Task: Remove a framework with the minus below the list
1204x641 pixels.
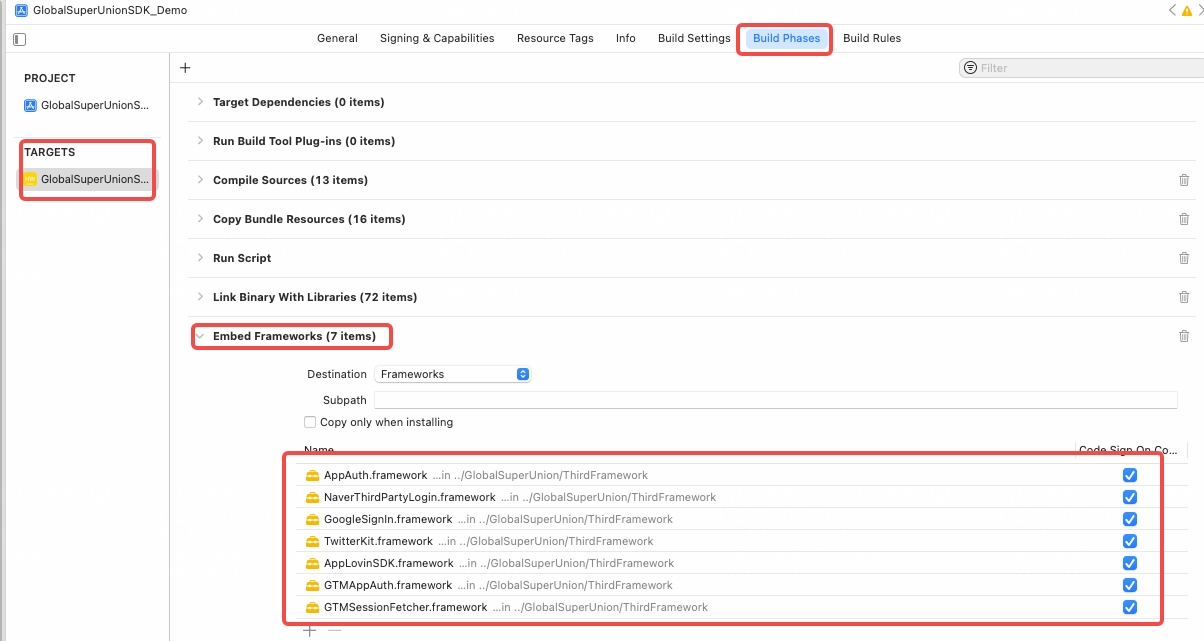Action: click(x=334, y=630)
